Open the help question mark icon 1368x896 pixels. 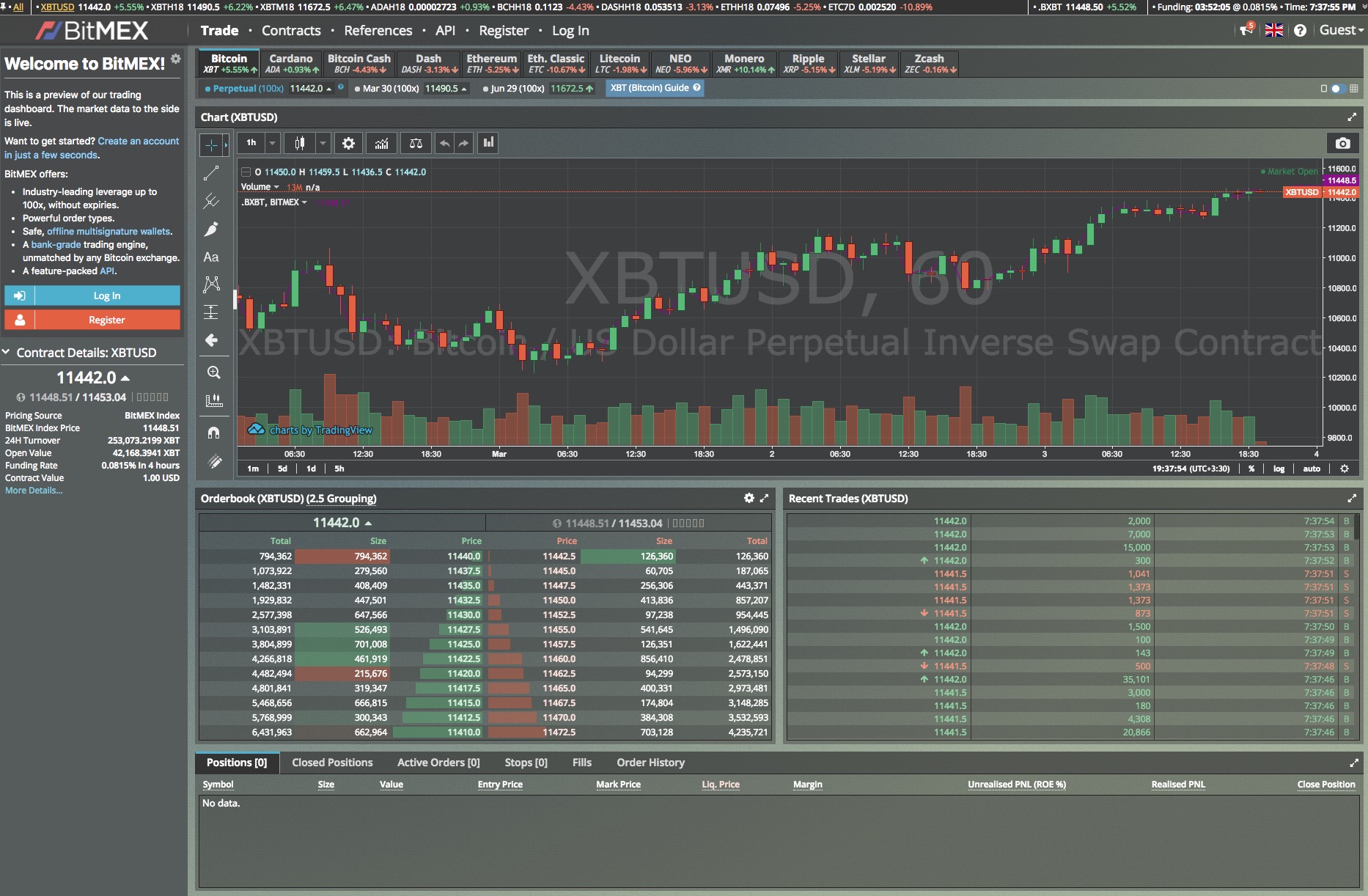(1300, 31)
